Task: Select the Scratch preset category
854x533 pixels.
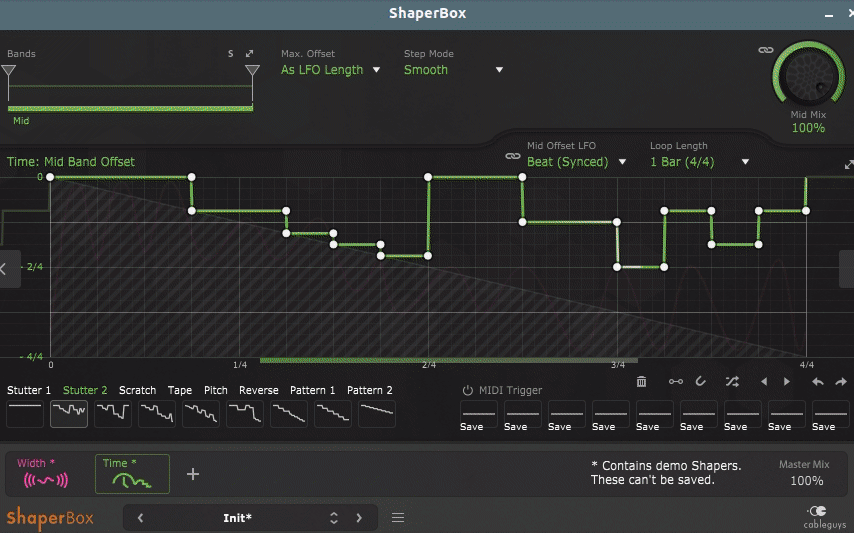Action: pos(137,390)
